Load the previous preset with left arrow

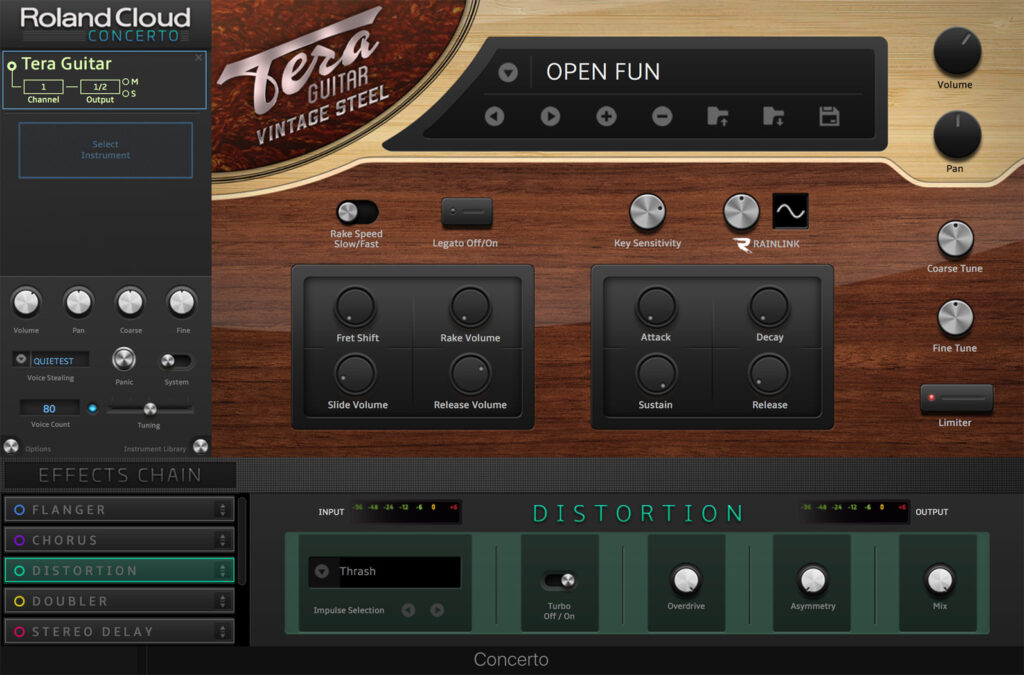pos(494,117)
